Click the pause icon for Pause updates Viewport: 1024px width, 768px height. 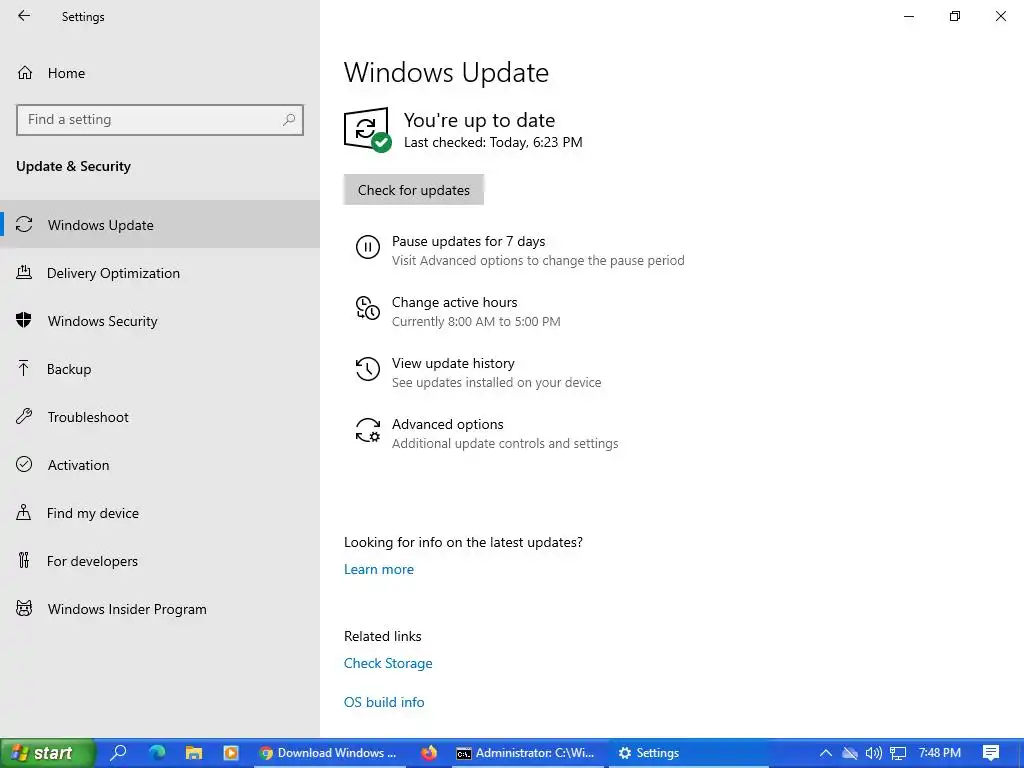pos(368,248)
